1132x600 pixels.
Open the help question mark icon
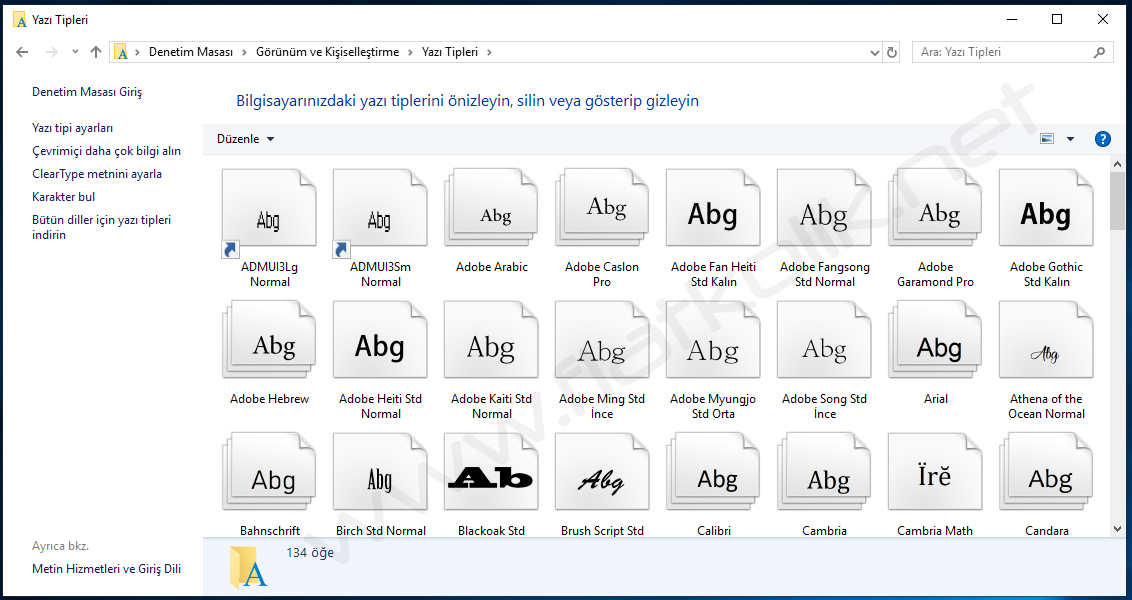1102,139
